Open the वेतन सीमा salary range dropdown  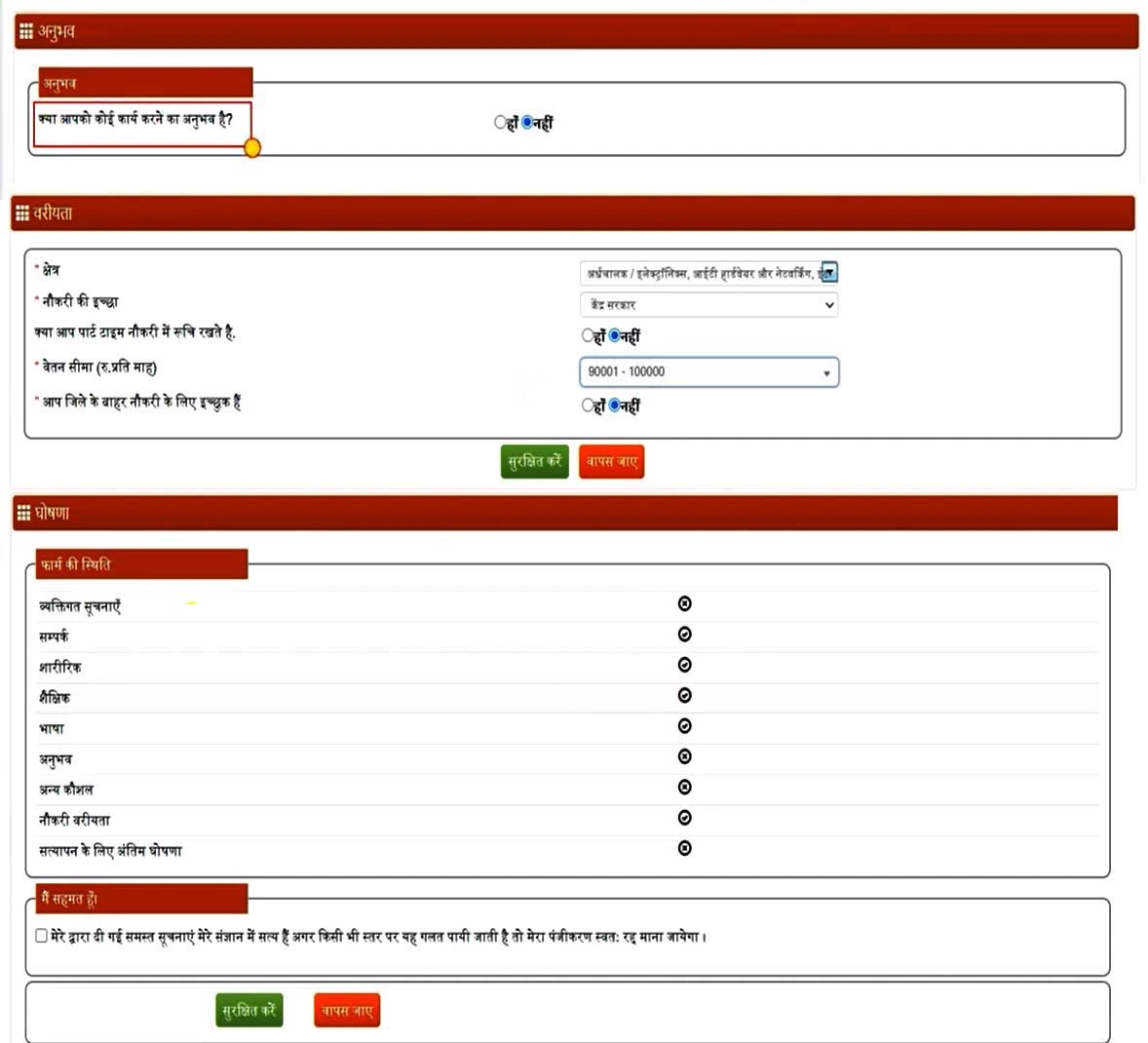tap(708, 372)
